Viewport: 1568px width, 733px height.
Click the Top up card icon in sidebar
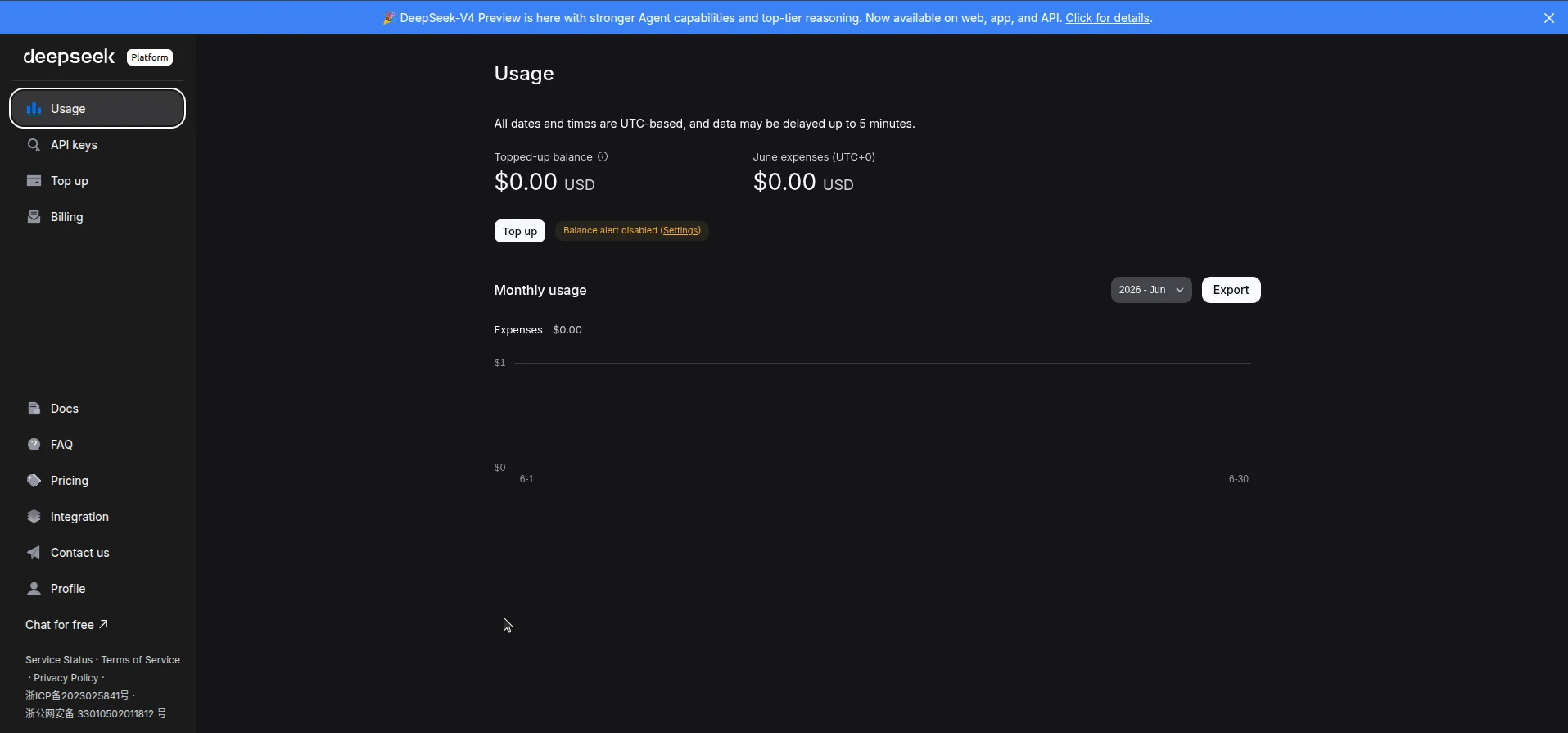pyautogui.click(x=34, y=181)
